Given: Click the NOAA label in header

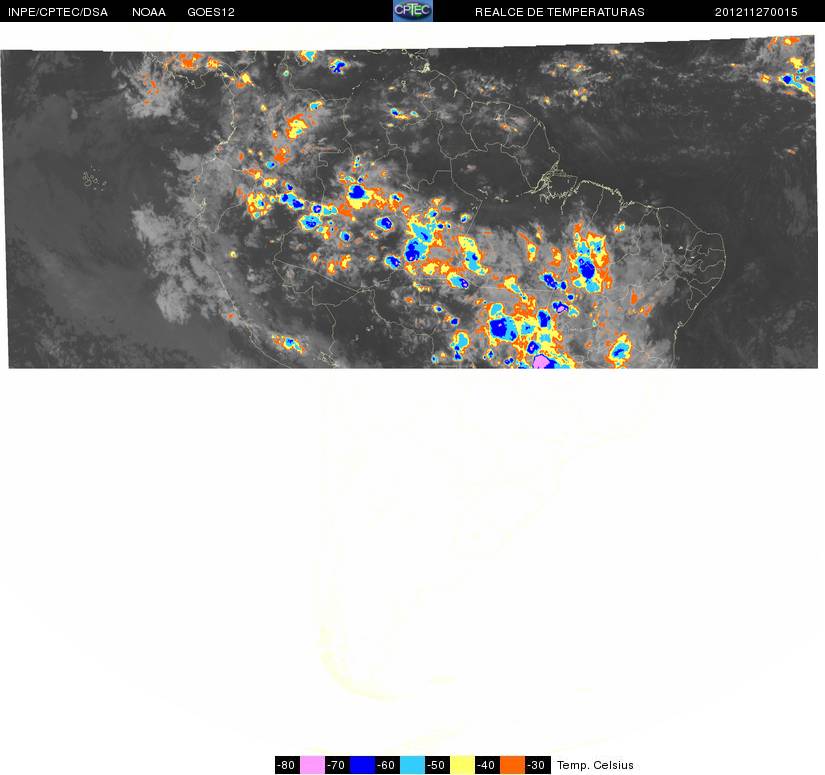Looking at the screenshot, I should [x=149, y=12].
